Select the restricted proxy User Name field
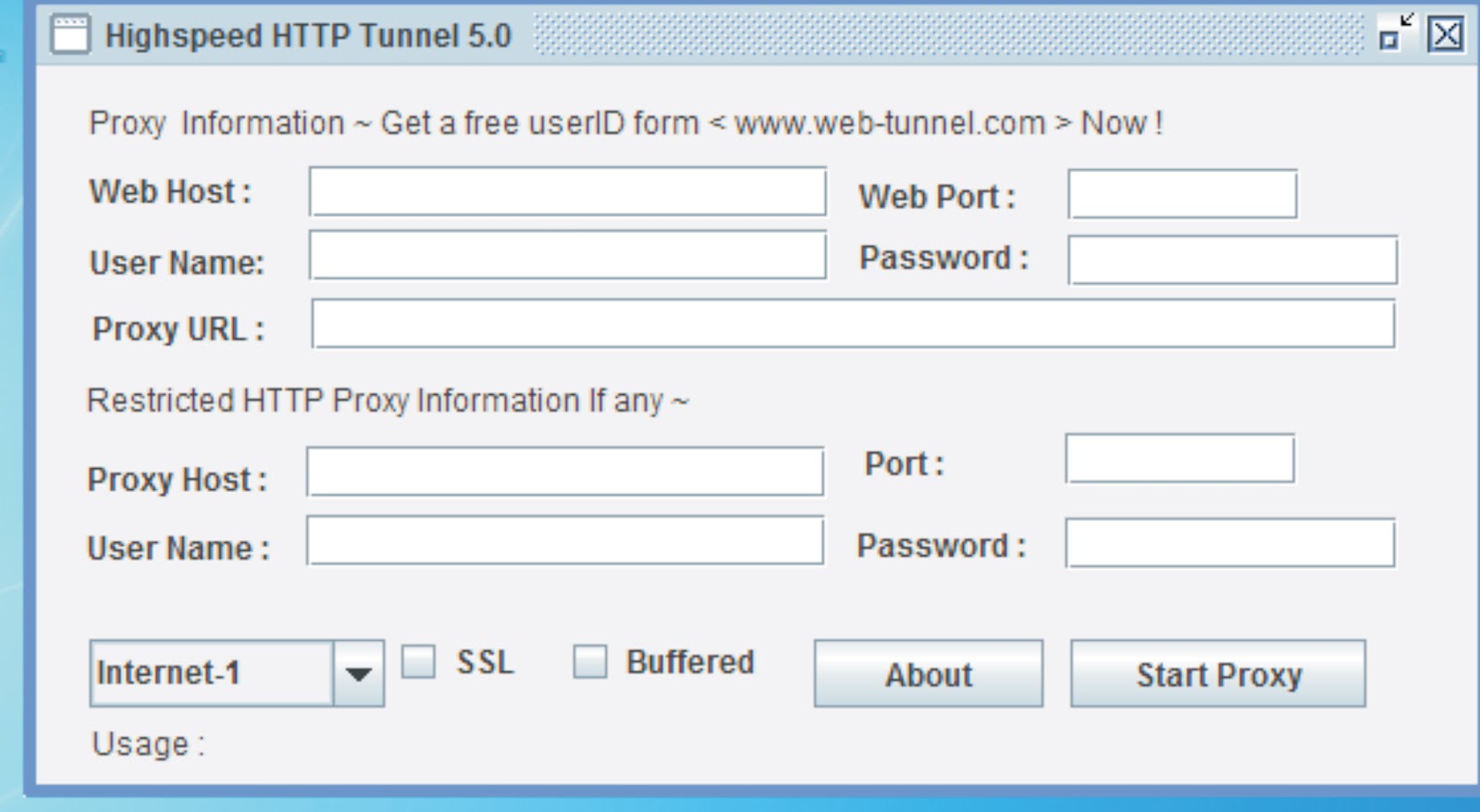Viewport: 1480px width, 812px height. click(x=564, y=541)
